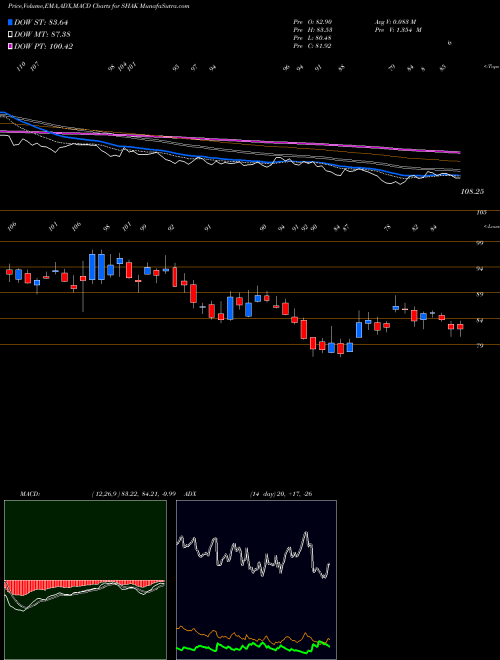Viewport: 500px width, 660px height.
Task: Click the magenta DOW PT legend swatch
Action: pos(10,46)
